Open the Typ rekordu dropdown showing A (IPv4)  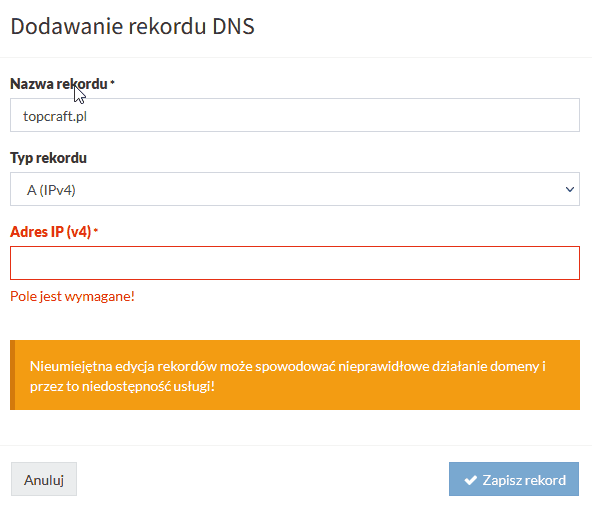295,189
